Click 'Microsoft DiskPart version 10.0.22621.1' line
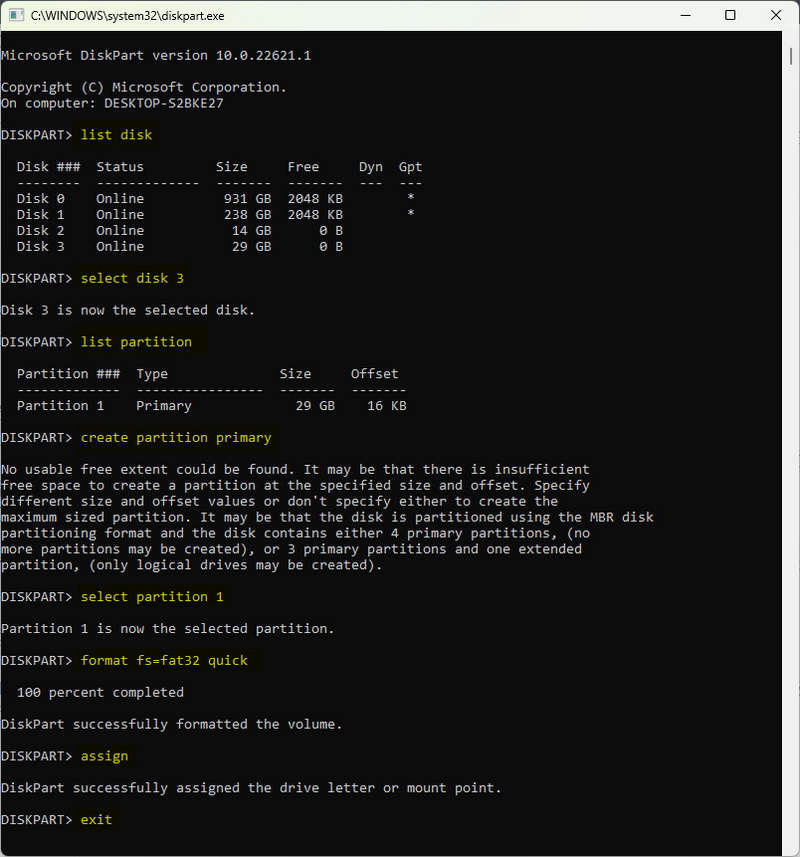Screen dimensions: 800x857 (156, 55)
